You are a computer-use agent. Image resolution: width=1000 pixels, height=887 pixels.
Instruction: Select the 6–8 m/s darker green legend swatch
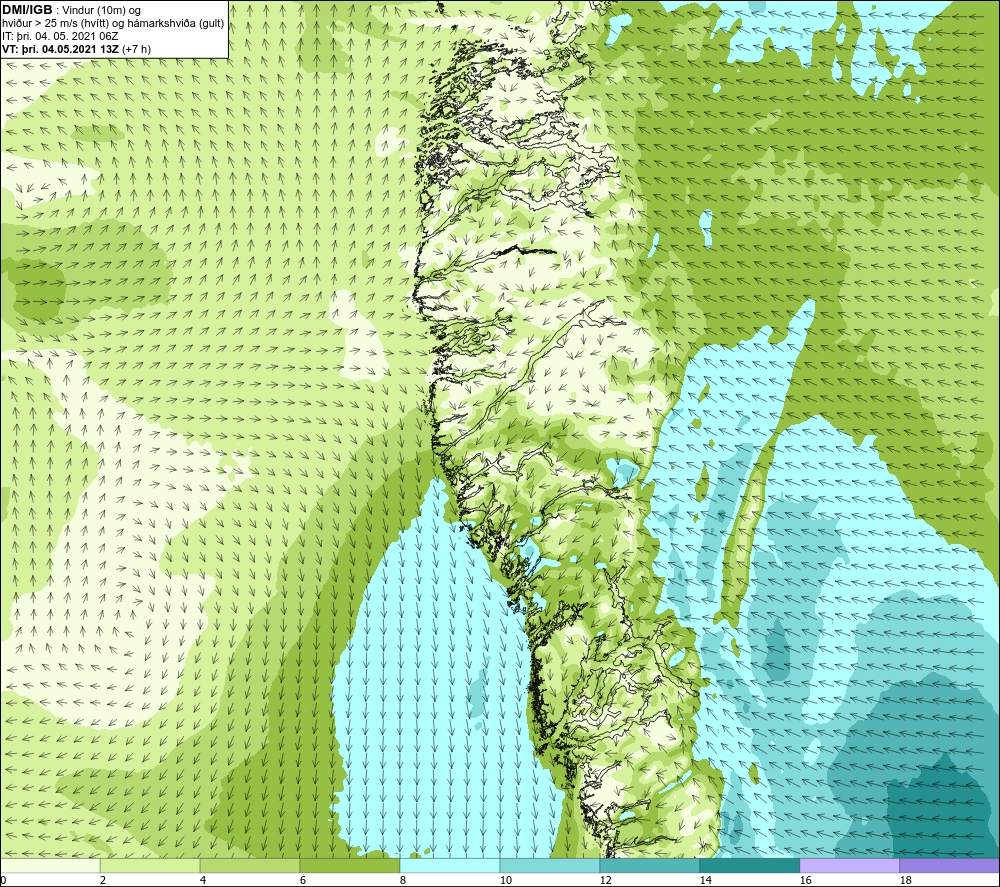tap(349, 866)
